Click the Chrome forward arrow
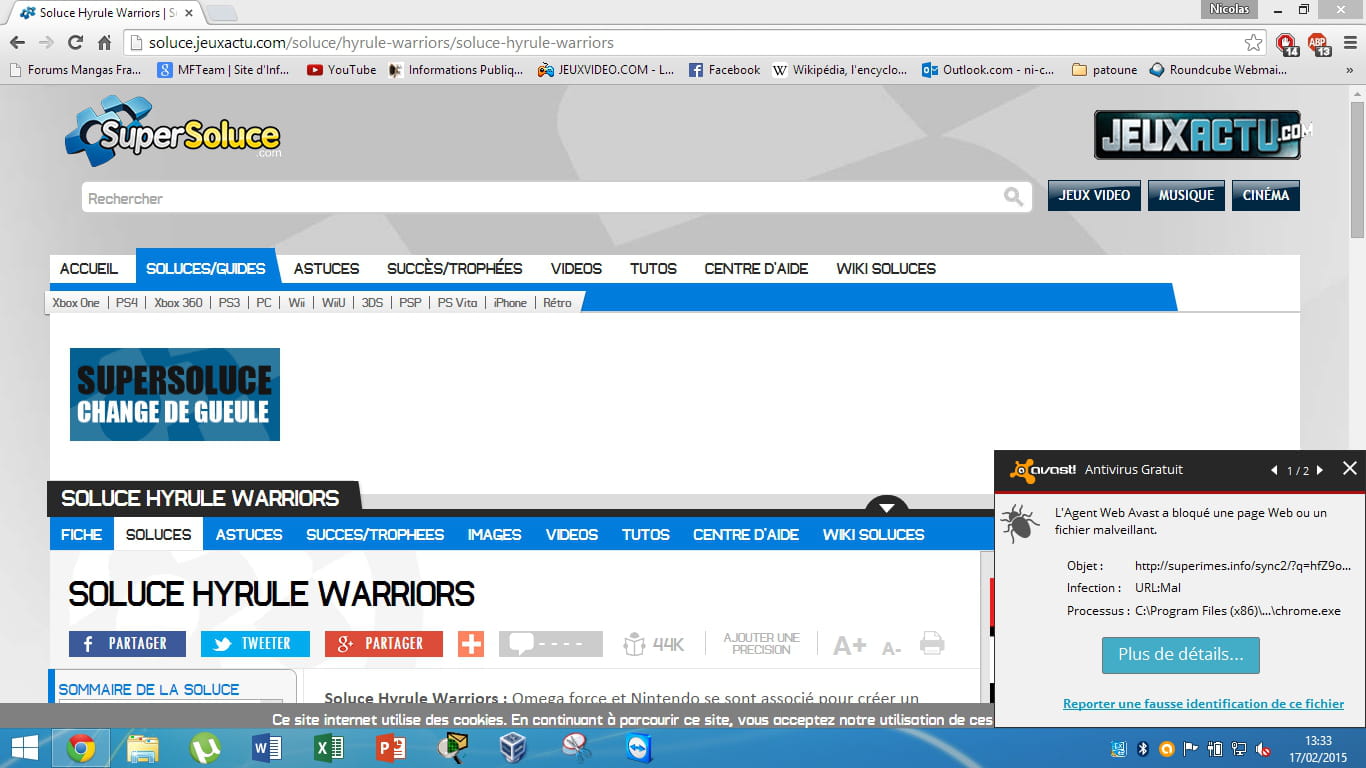This screenshot has width=1366, height=768. 46,43
